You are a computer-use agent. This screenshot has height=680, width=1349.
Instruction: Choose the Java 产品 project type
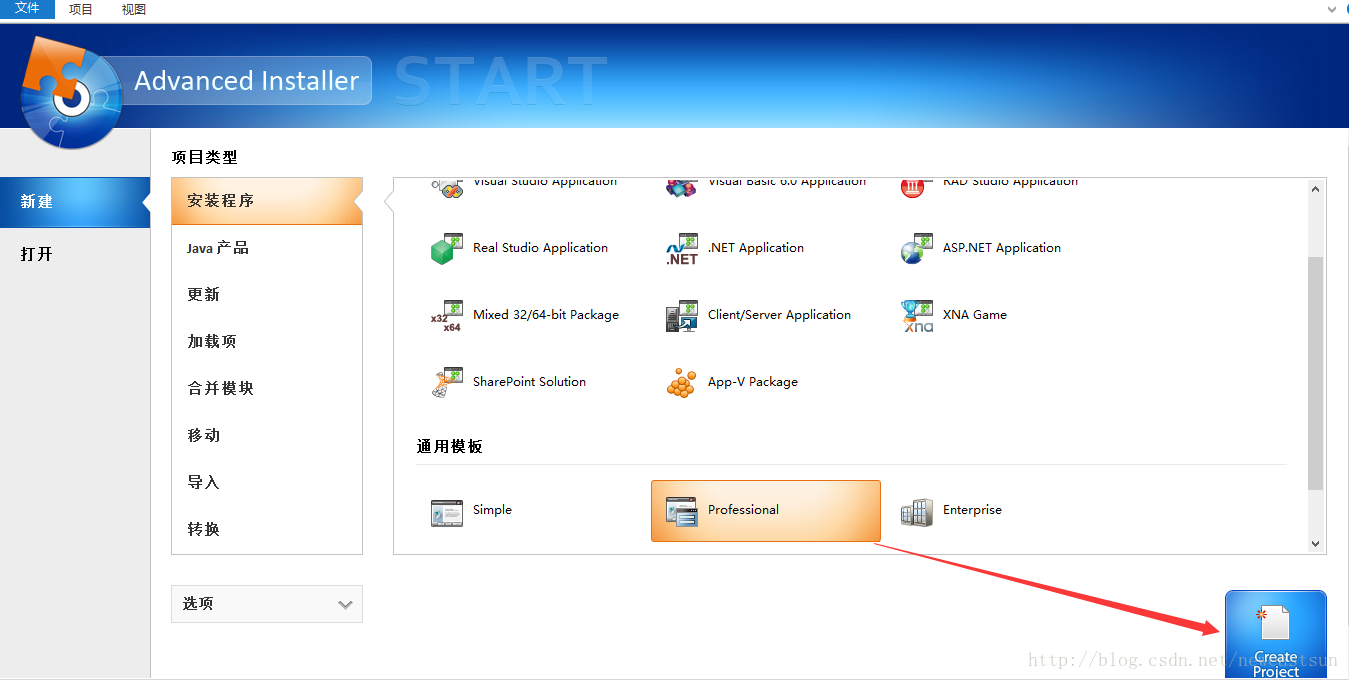click(267, 248)
